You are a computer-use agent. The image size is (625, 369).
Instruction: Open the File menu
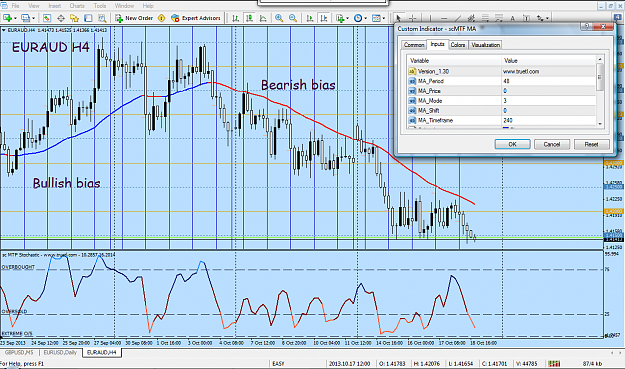click(x=16, y=6)
